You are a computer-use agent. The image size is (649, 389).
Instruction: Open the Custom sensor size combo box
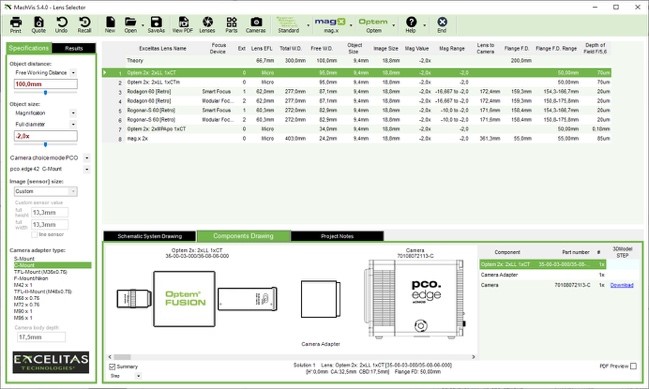coord(46,191)
